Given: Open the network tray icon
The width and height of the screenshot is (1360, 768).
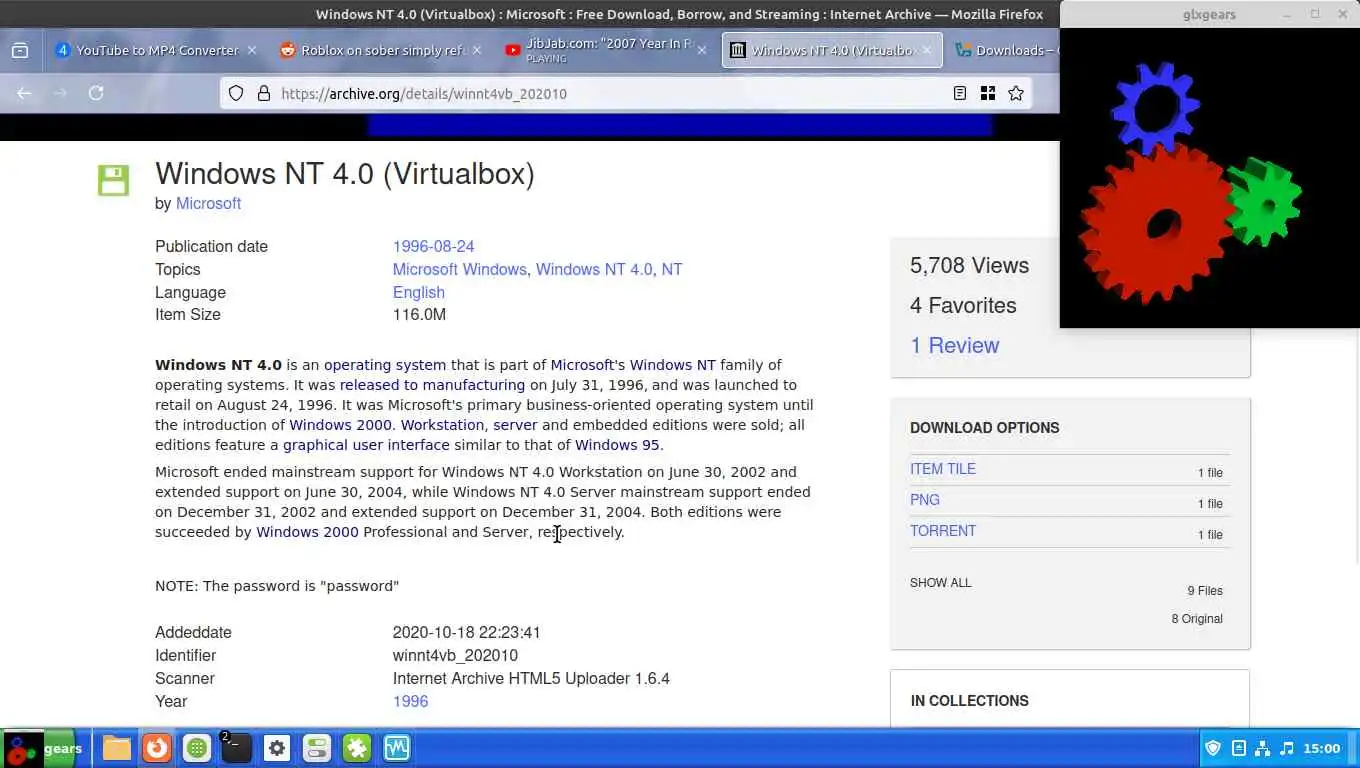Looking at the screenshot, I should [x=1263, y=748].
